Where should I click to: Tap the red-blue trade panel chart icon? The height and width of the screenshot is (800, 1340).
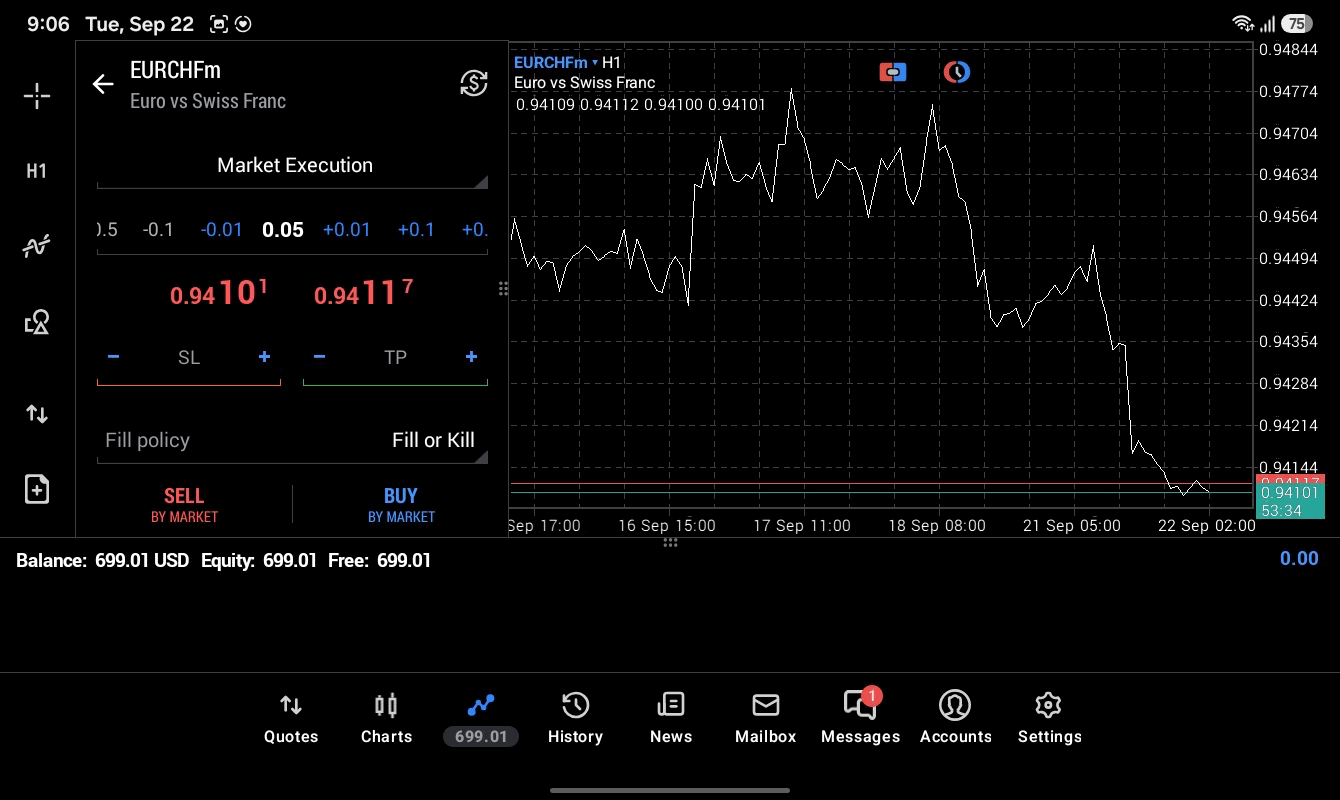point(893,72)
